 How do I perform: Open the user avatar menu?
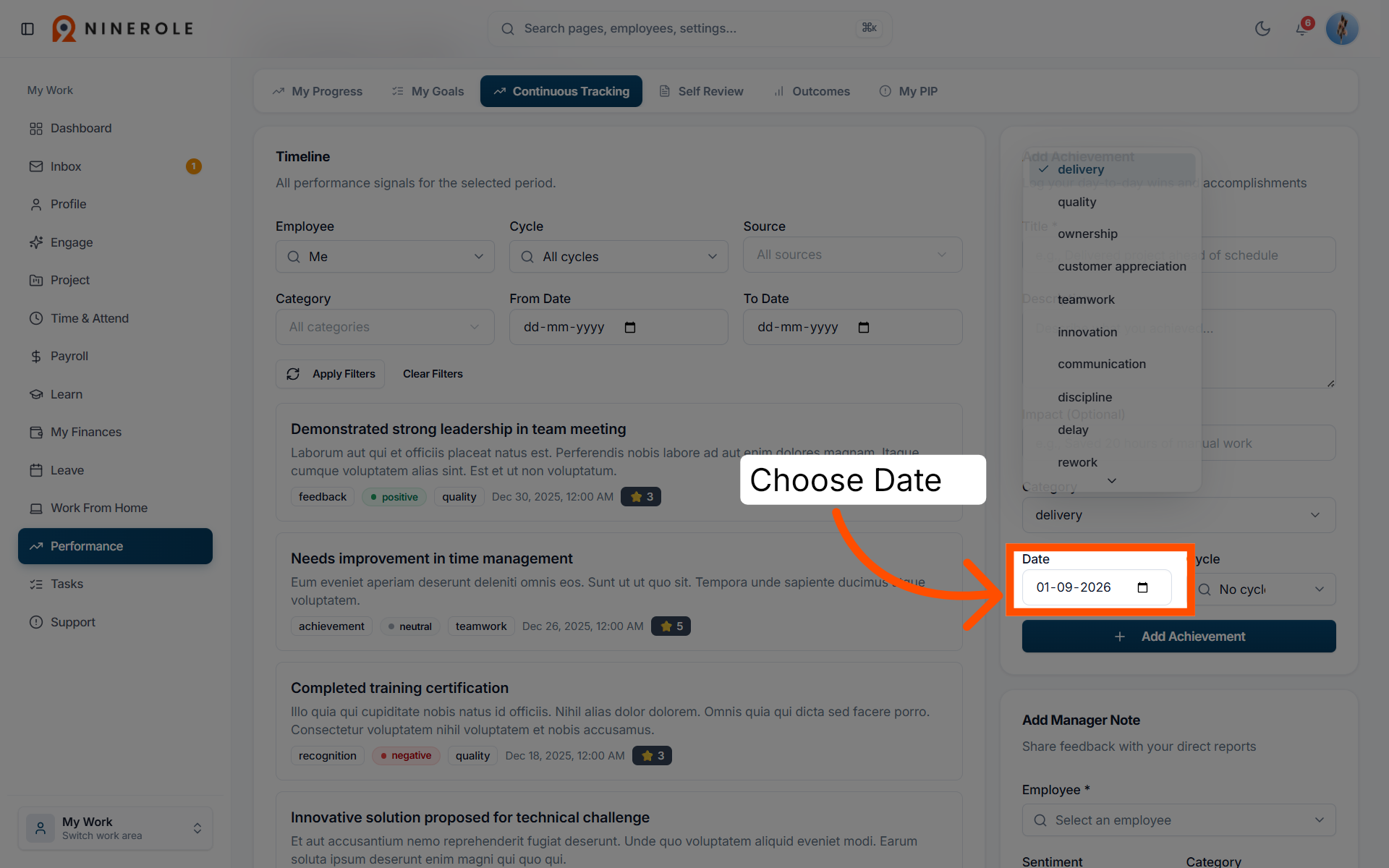(1342, 29)
